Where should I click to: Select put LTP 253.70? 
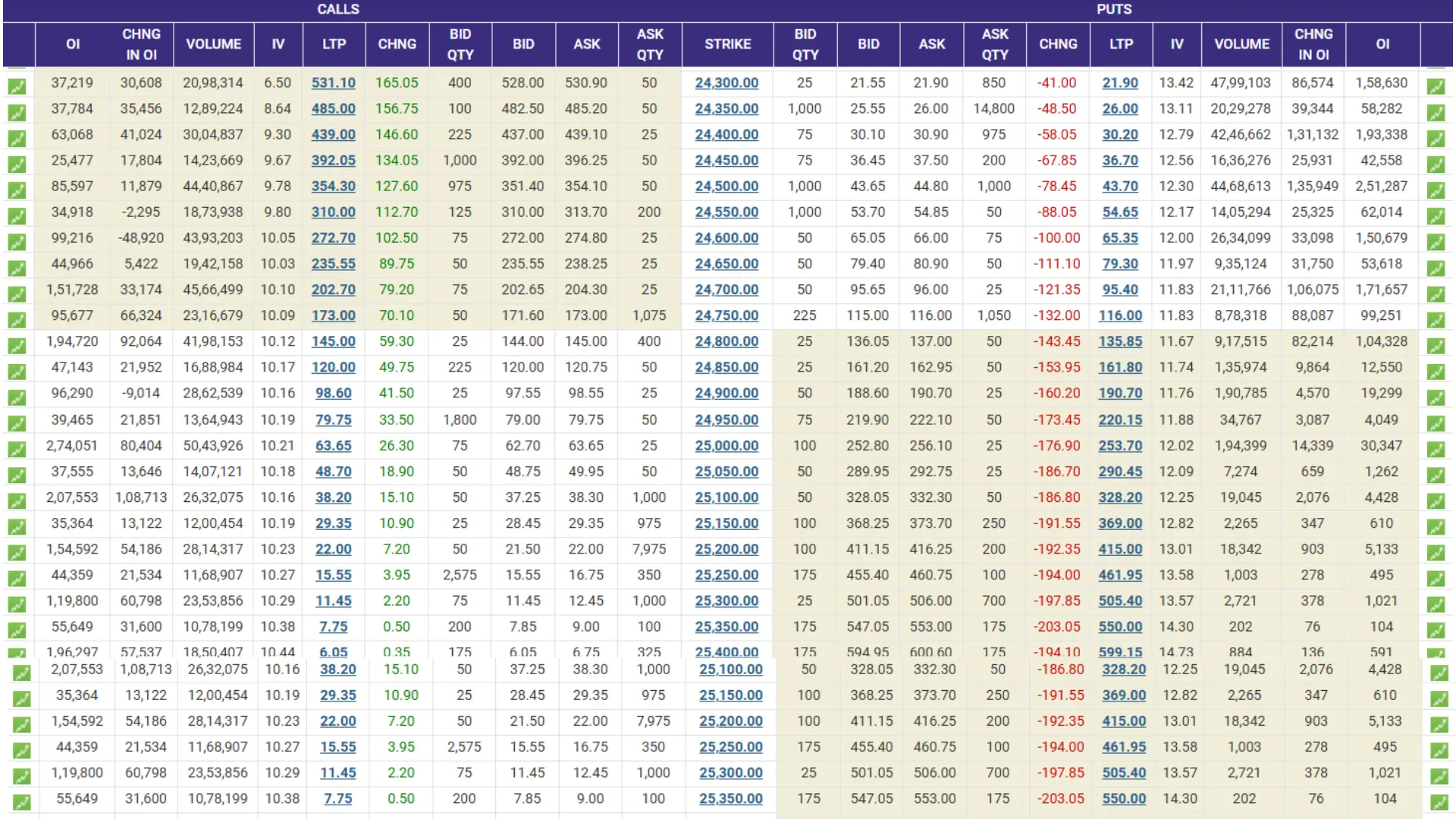tap(1120, 445)
